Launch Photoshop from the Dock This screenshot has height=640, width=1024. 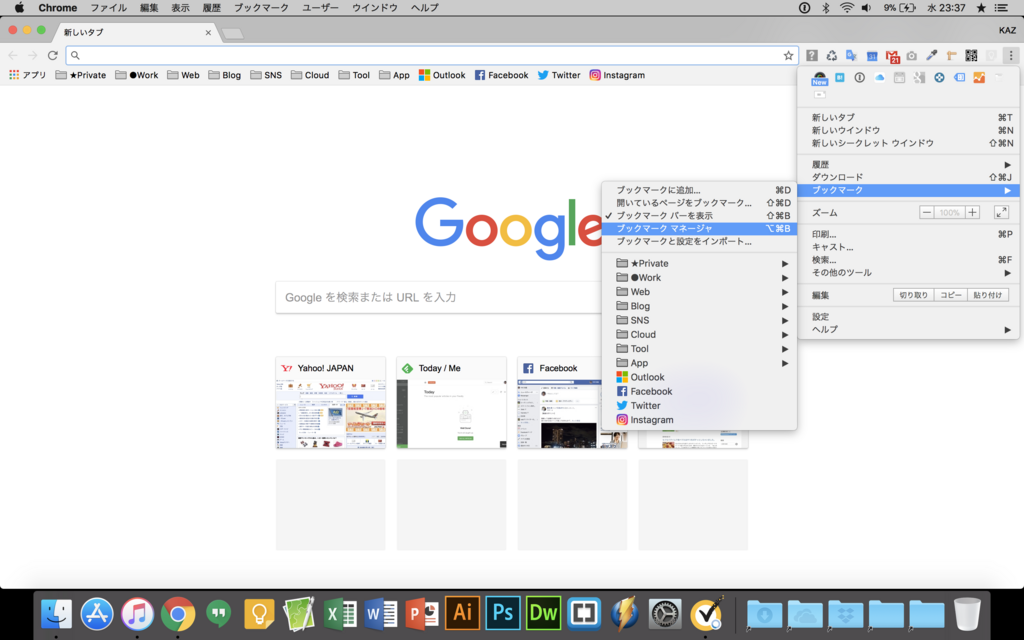pos(503,614)
